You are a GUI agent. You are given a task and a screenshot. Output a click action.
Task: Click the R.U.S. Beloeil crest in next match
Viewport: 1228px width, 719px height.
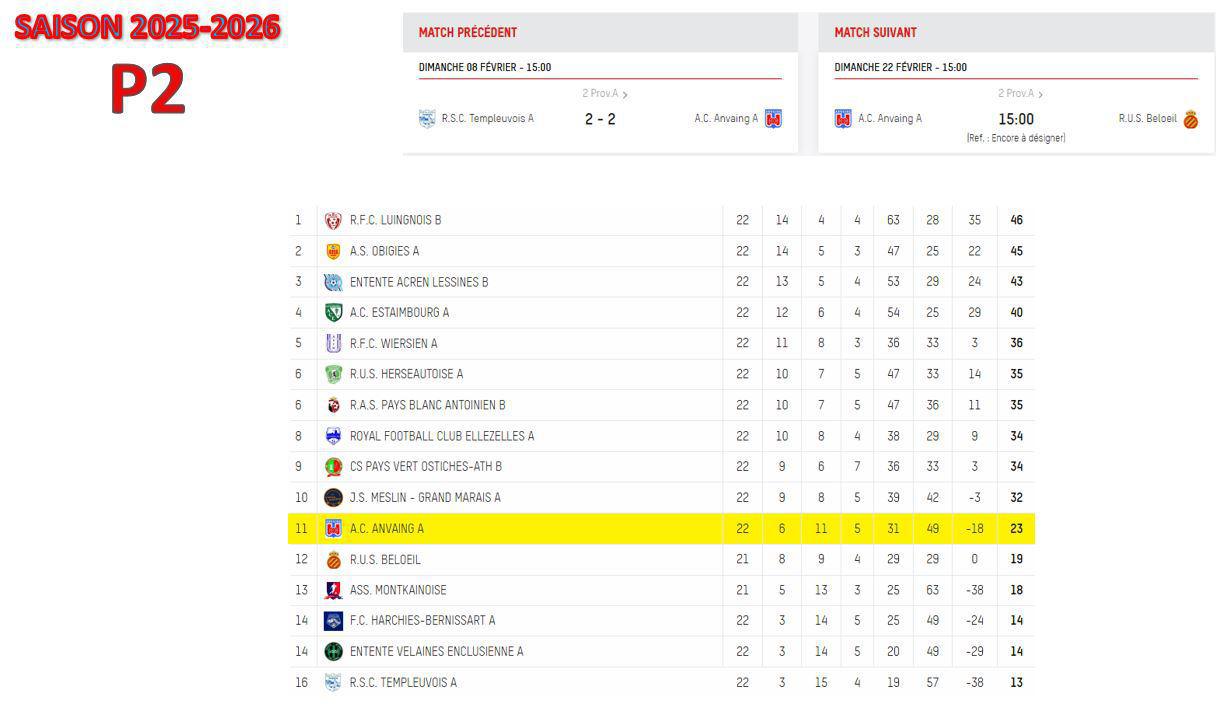click(x=1190, y=119)
